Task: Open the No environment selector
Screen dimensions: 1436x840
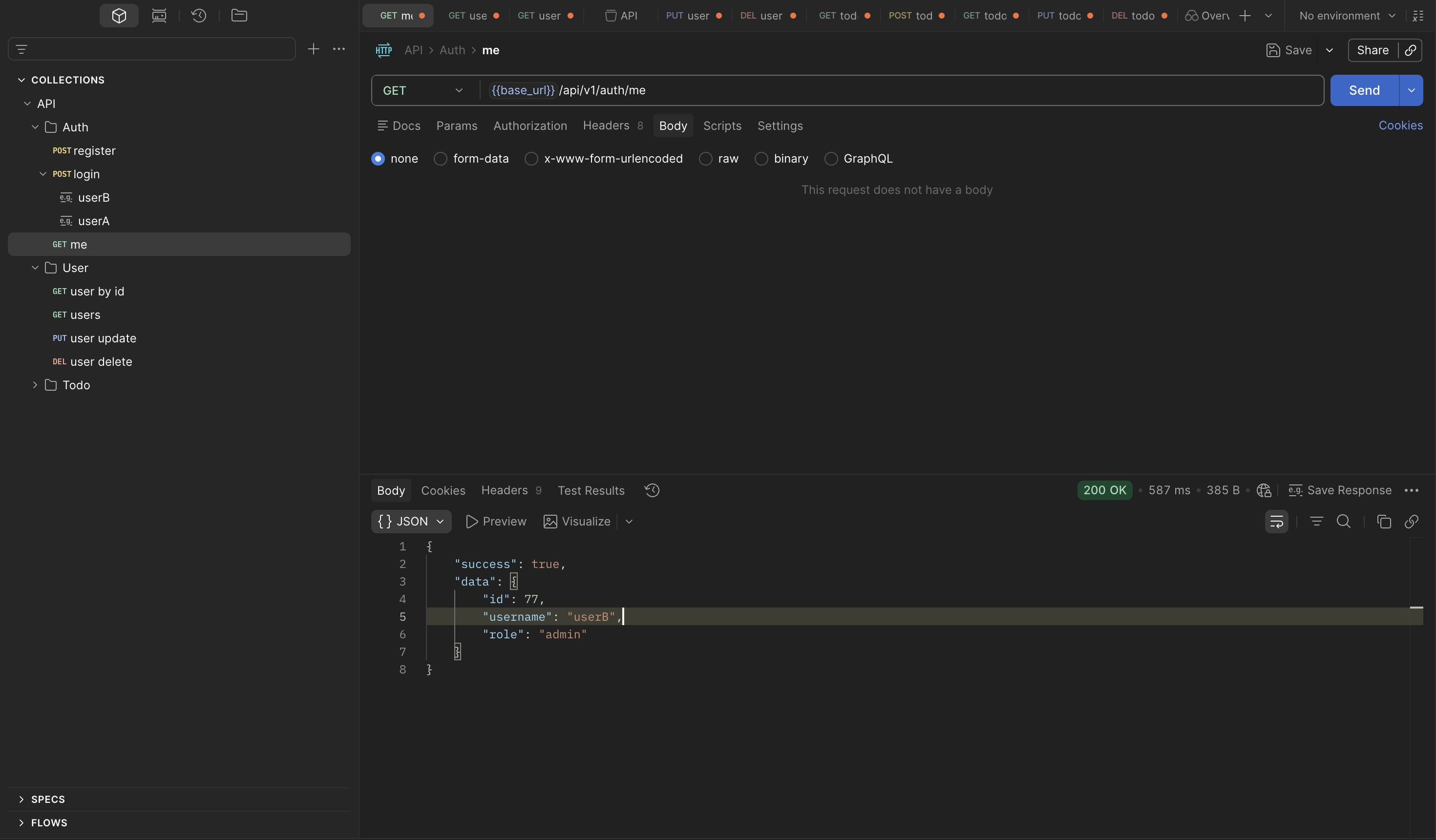Action: click(x=1347, y=16)
